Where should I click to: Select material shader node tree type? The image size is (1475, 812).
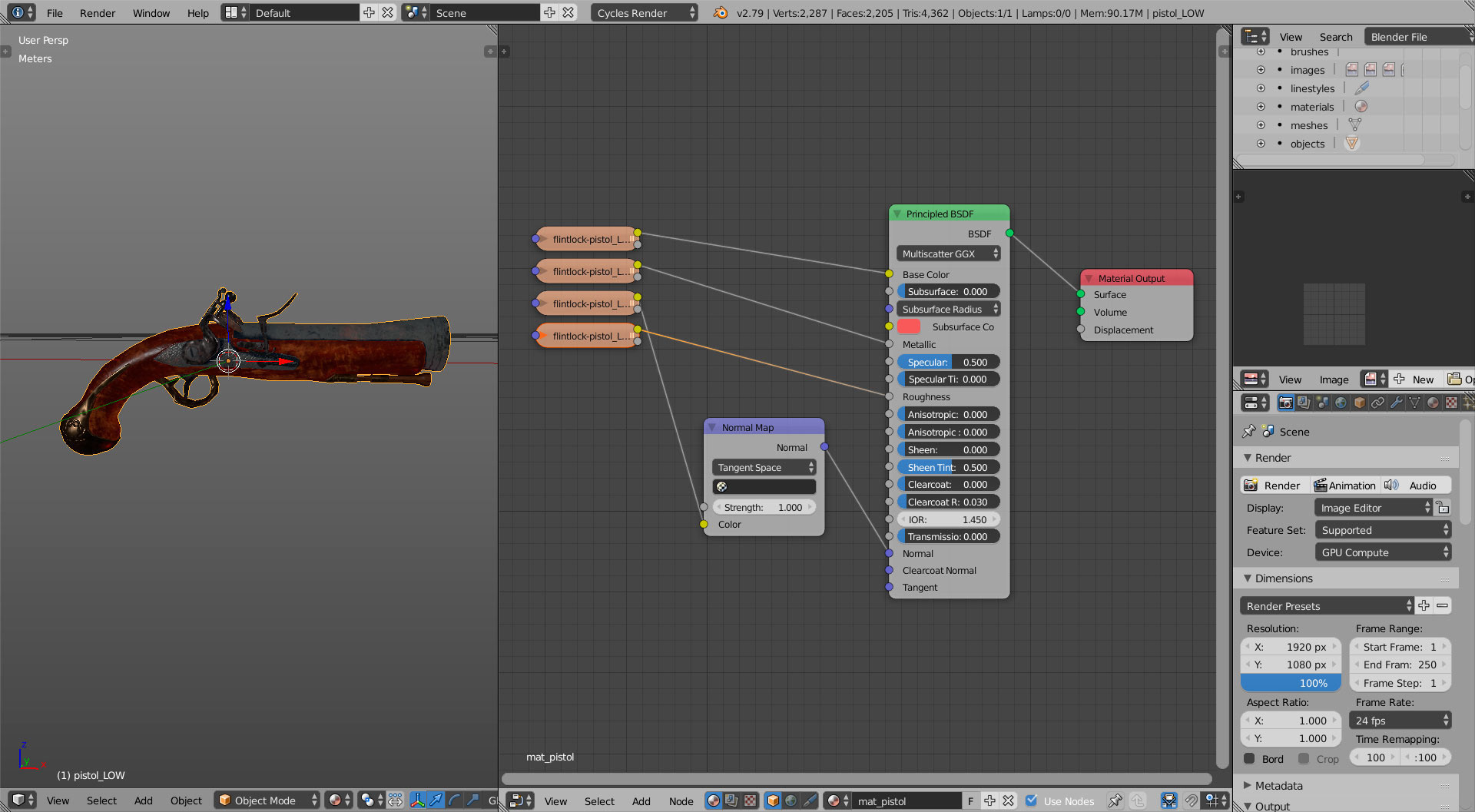click(x=714, y=800)
